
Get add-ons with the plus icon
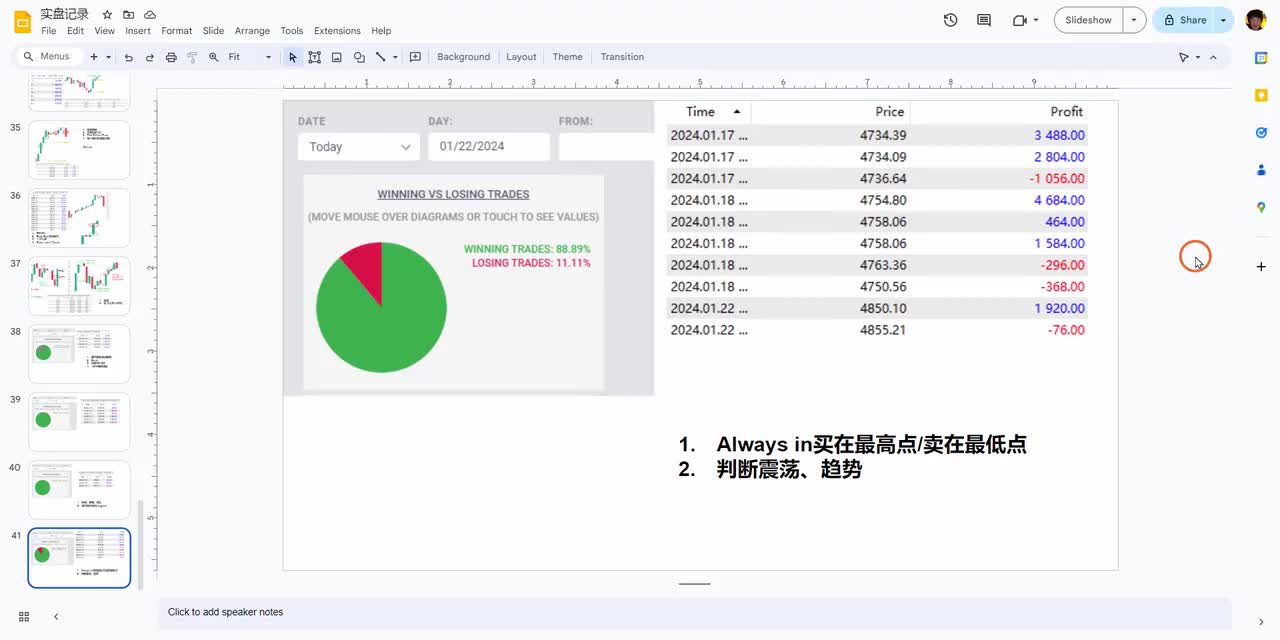(x=1261, y=267)
